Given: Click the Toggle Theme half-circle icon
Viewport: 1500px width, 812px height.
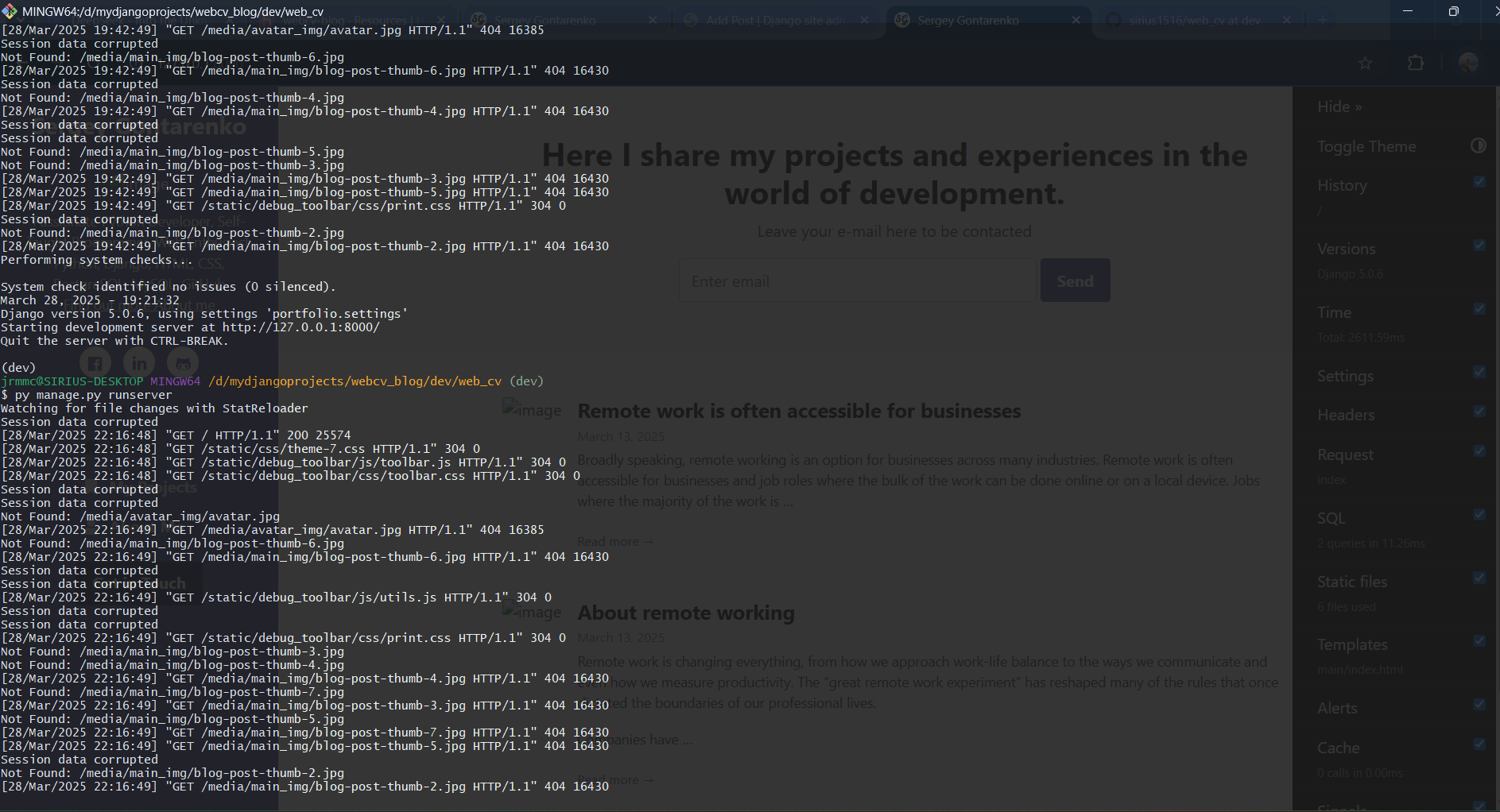Looking at the screenshot, I should [1479, 145].
